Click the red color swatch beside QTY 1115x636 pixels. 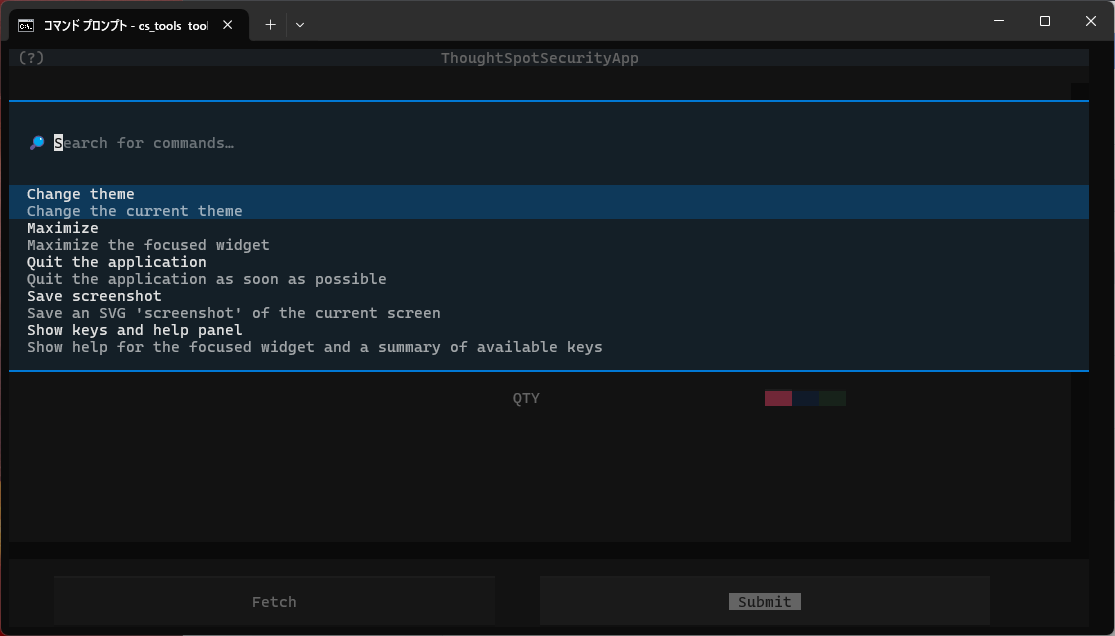click(x=778, y=398)
